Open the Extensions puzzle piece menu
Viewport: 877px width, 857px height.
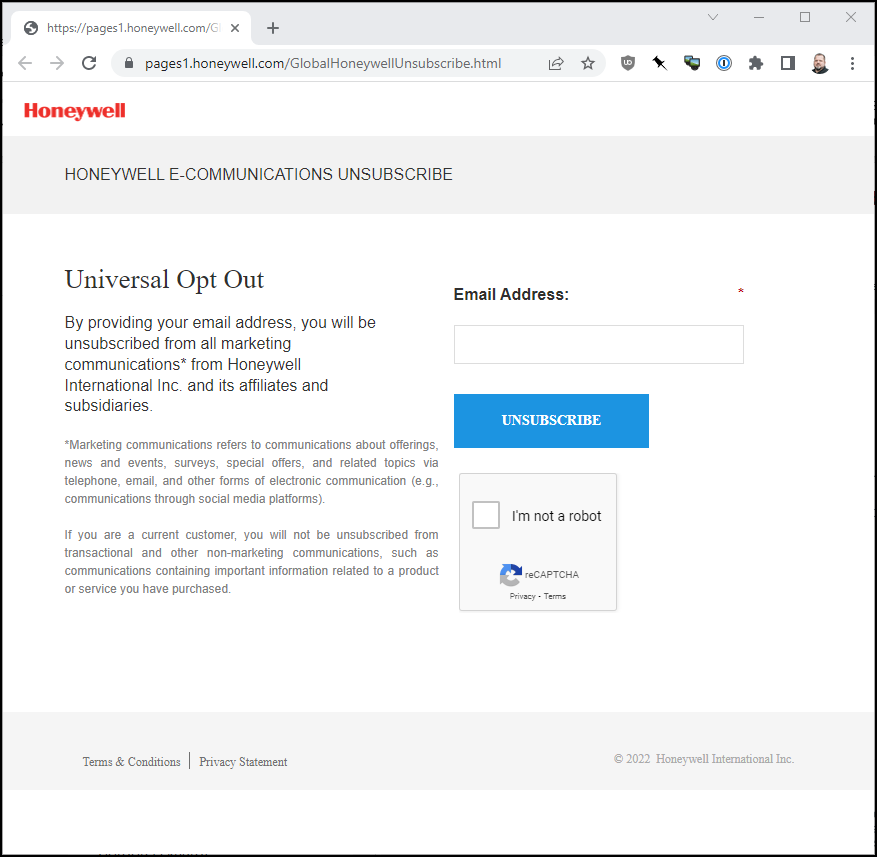(756, 63)
